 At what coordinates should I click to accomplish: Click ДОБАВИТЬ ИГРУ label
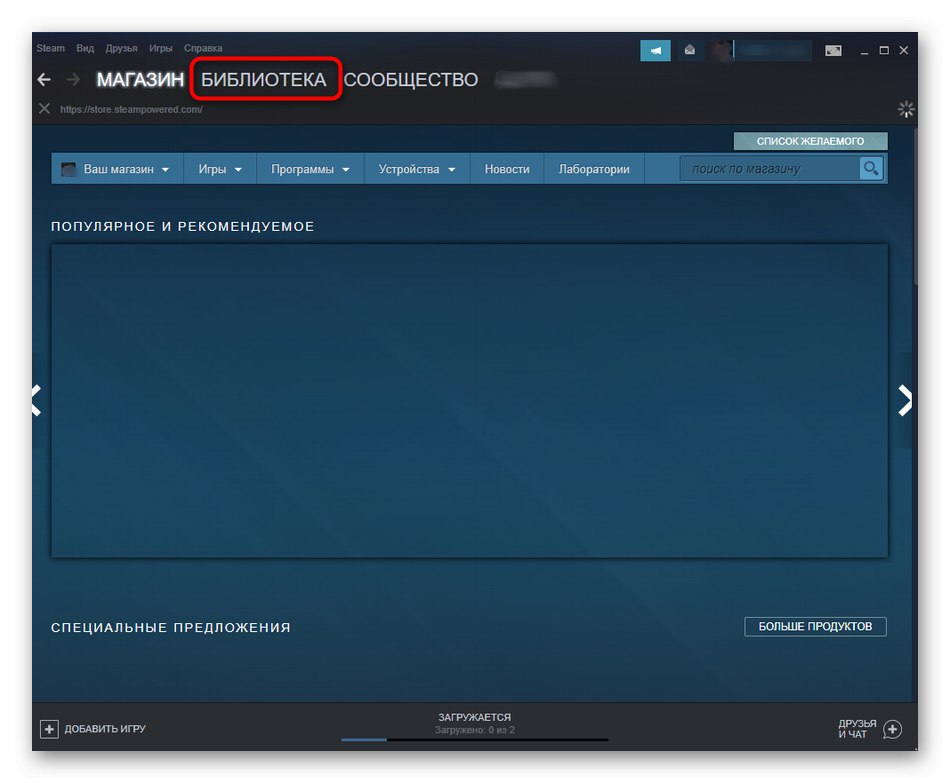(105, 728)
